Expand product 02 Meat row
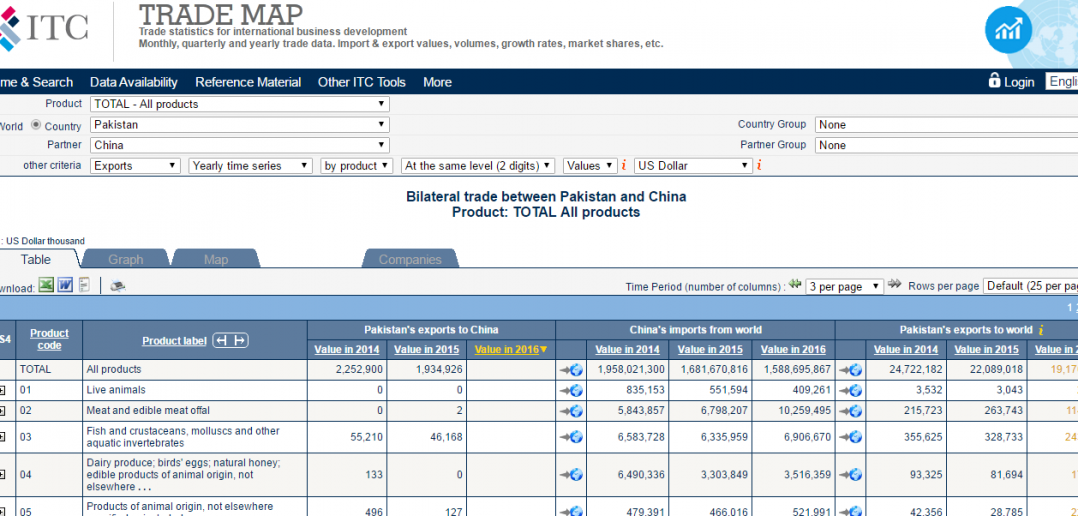The width and height of the screenshot is (1078, 516). click(2, 411)
